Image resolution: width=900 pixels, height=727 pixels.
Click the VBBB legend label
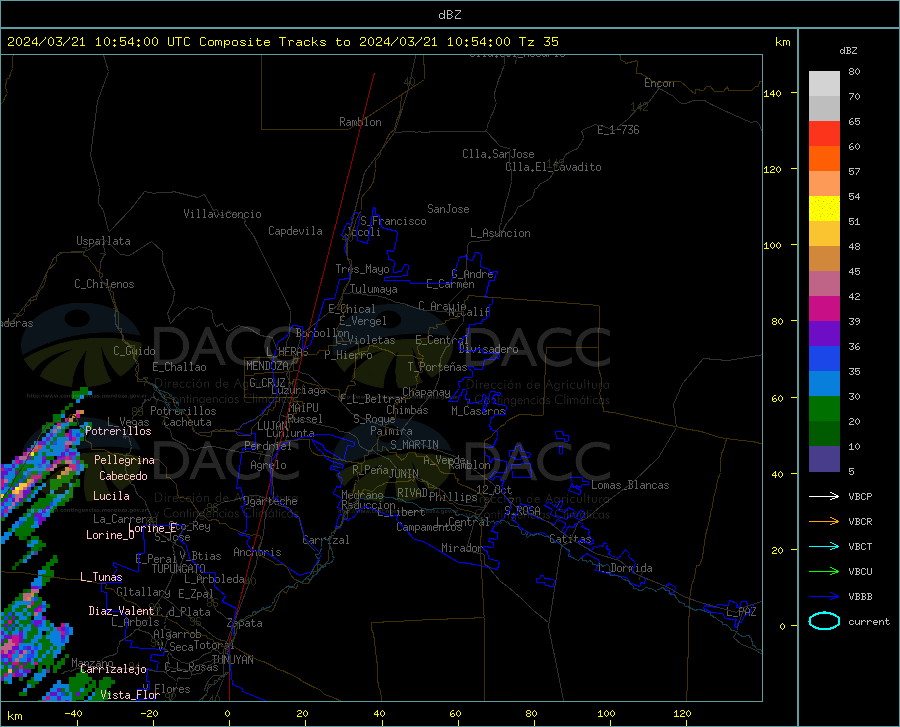coord(860,597)
